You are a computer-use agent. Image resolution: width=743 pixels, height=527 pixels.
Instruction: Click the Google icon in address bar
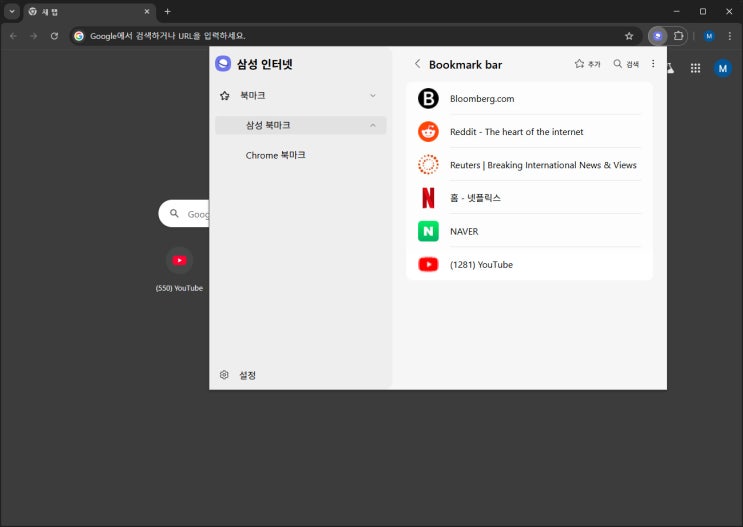79,36
